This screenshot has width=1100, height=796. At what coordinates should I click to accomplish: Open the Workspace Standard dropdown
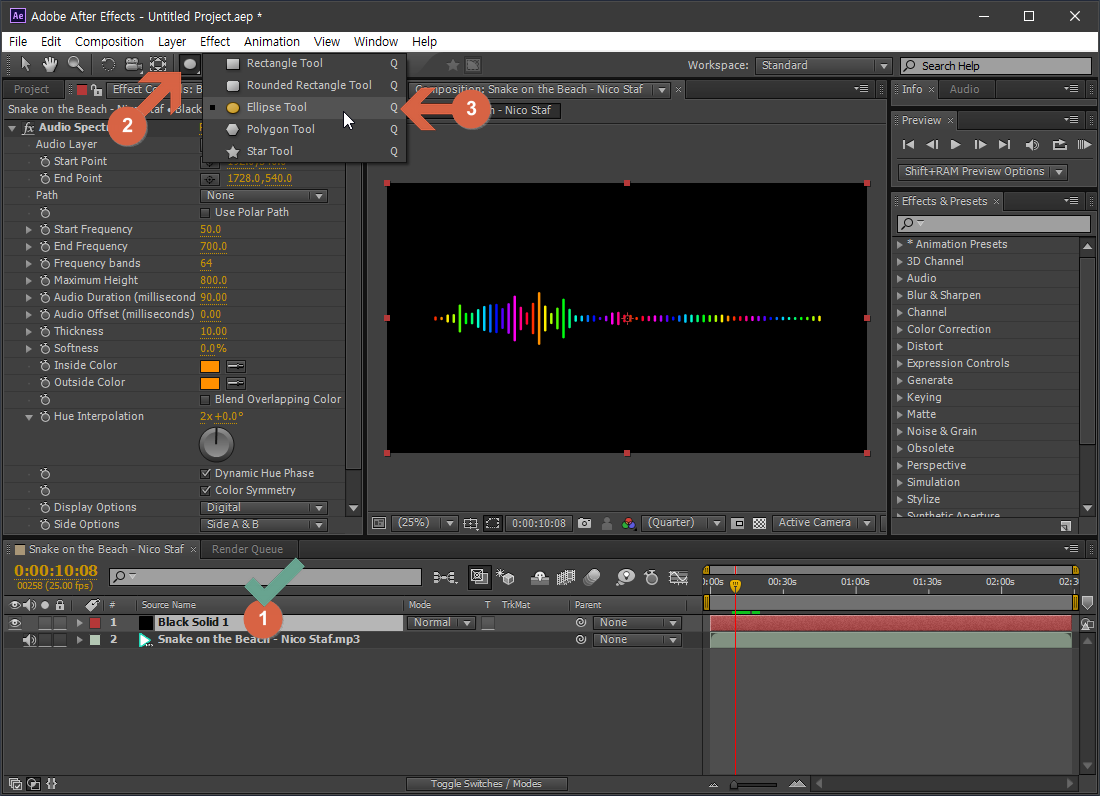tap(823, 65)
